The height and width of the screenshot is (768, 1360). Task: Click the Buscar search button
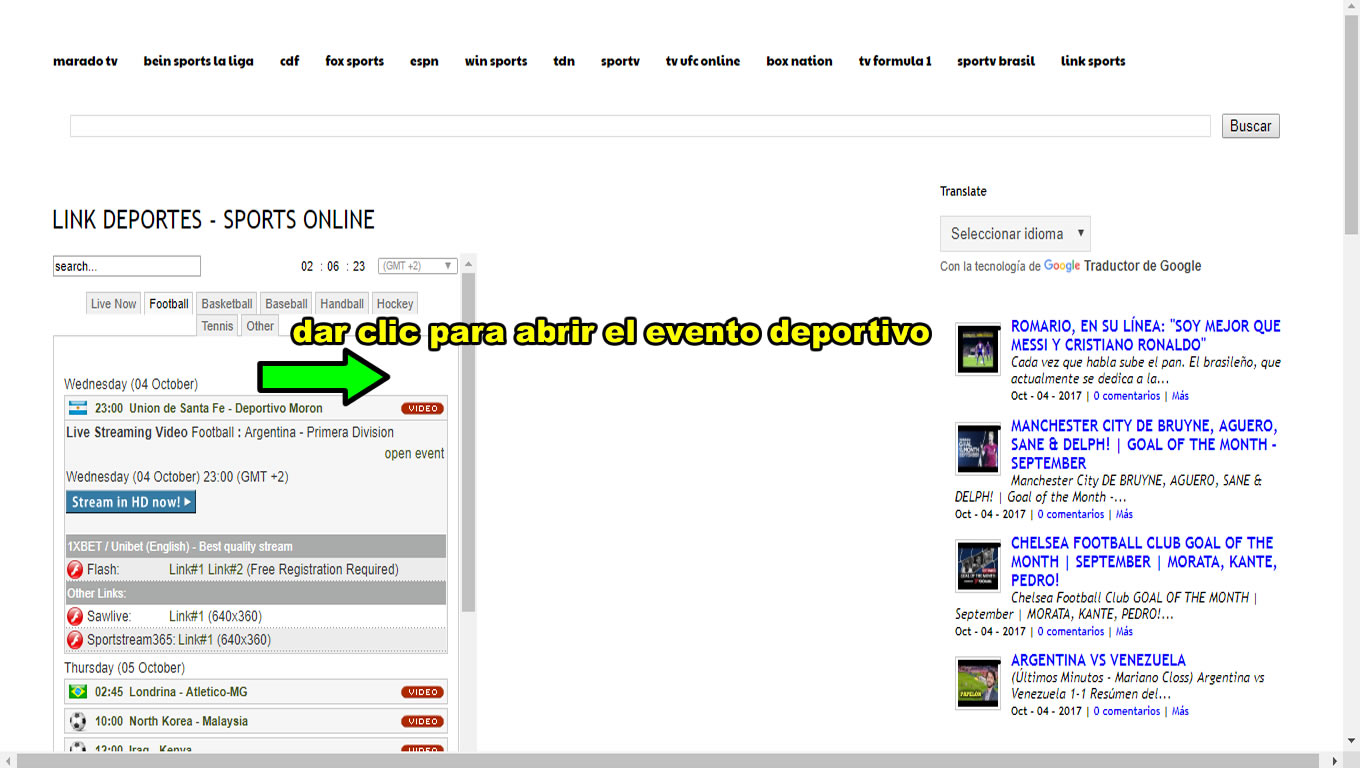click(1250, 126)
